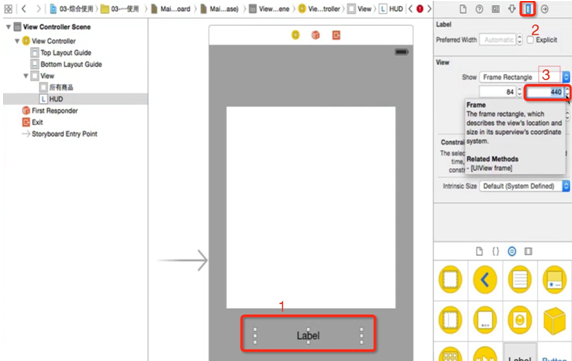Open the File inspector
572x361 pixels.
463,9
